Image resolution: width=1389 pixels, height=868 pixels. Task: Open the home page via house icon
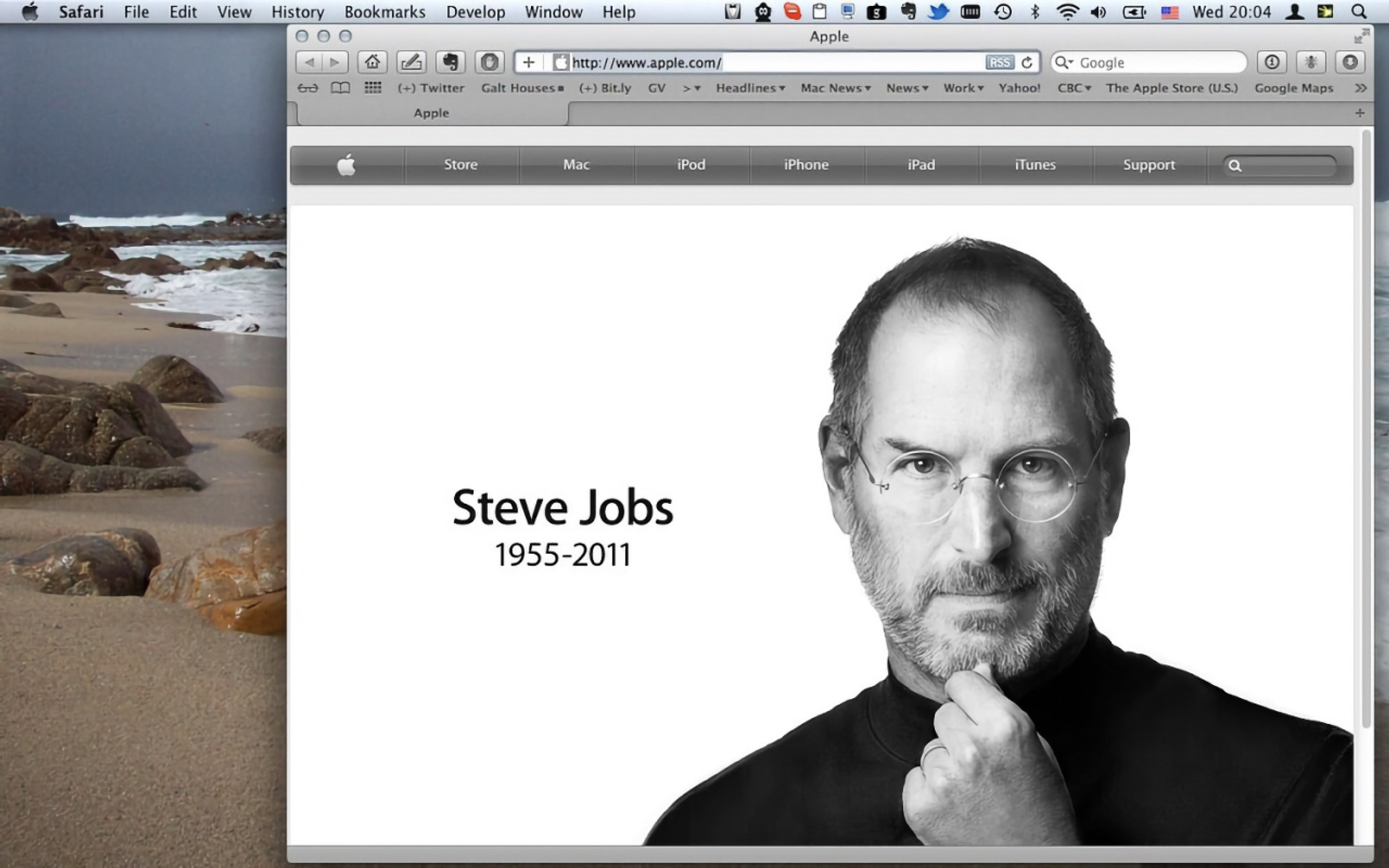click(x=372, y=62)
